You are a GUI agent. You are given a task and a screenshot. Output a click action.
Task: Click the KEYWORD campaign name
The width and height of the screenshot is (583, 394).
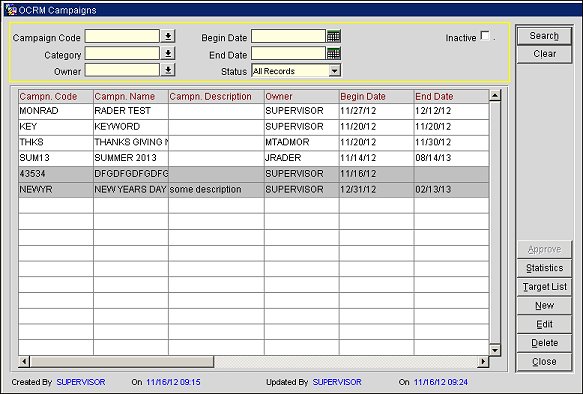(131, 127)
